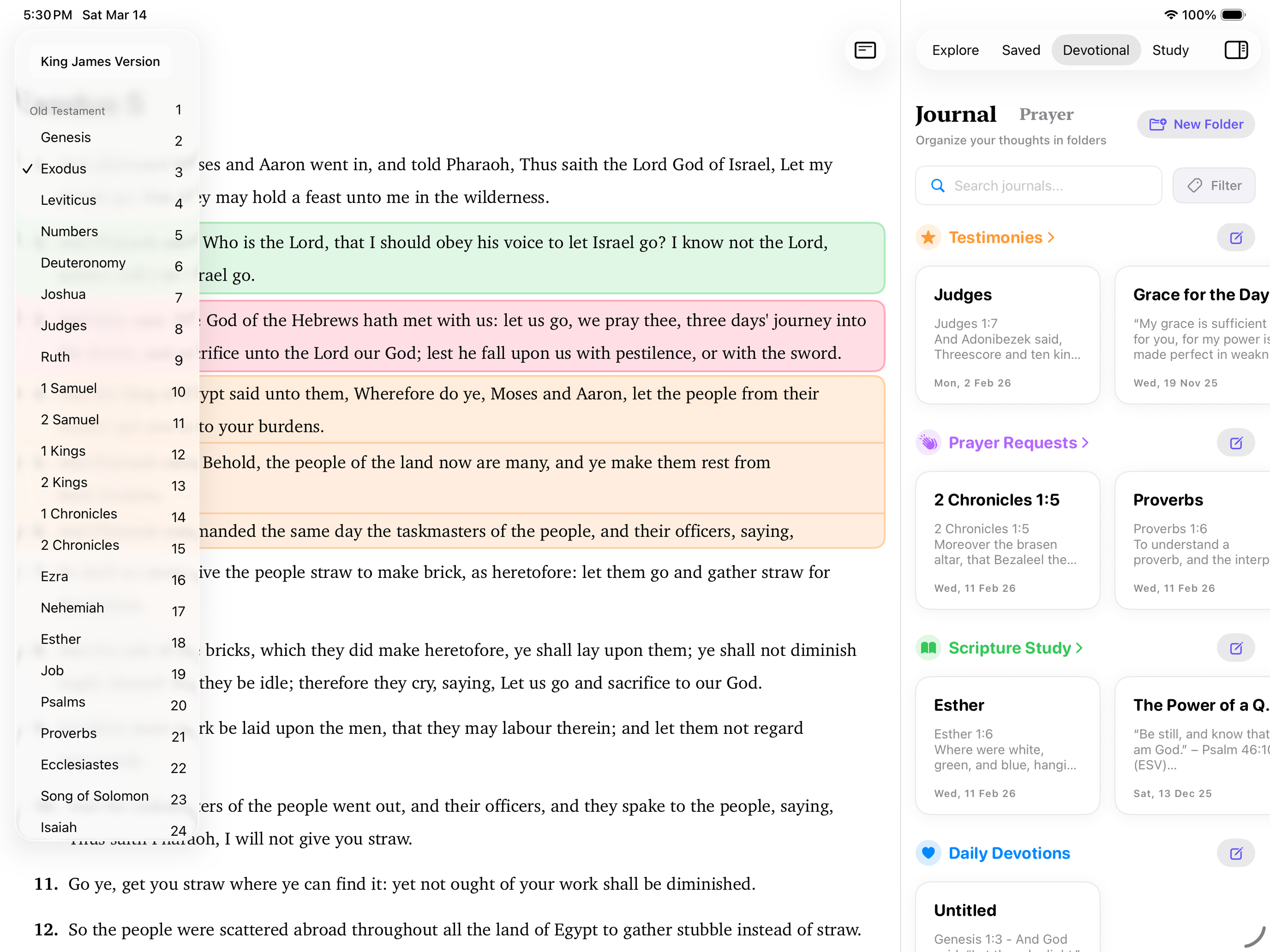This screenshot has width=1270, height=952.
Task: Select Song of Solomon book
Action: [95, 796]
